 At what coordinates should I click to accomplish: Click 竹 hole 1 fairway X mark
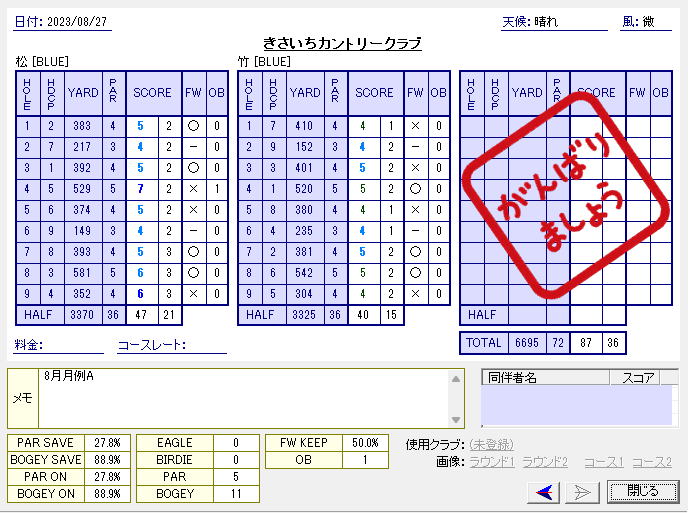(x=415, y=126)
